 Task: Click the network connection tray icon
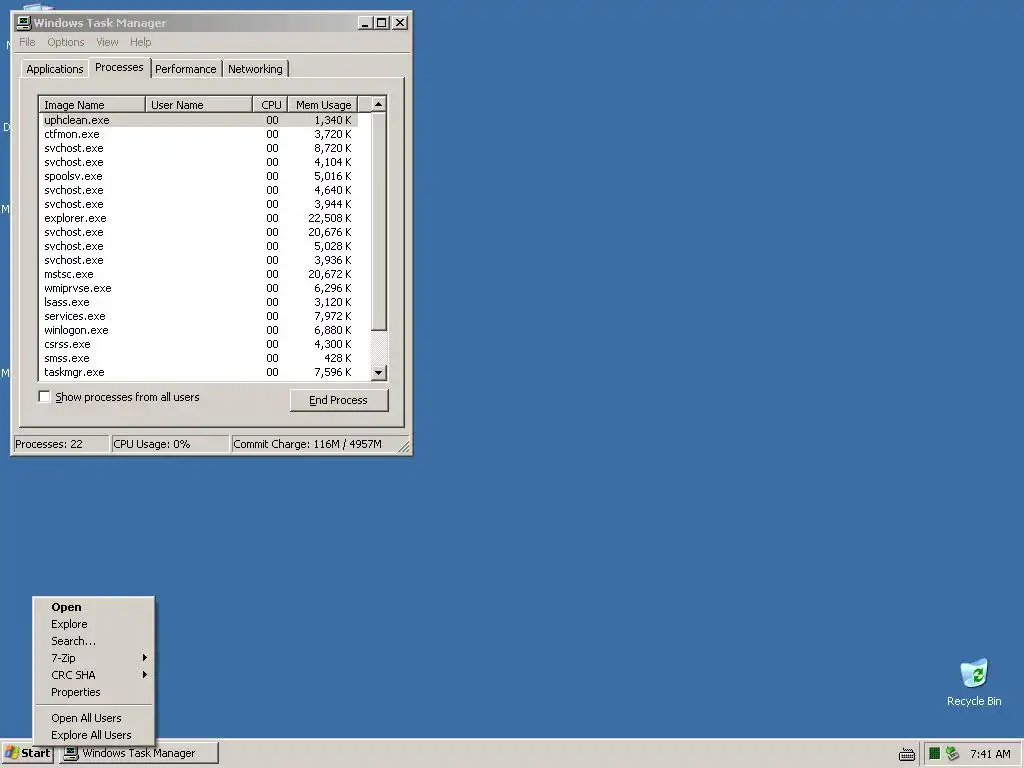pyautogui.click(x=953, y=754)
